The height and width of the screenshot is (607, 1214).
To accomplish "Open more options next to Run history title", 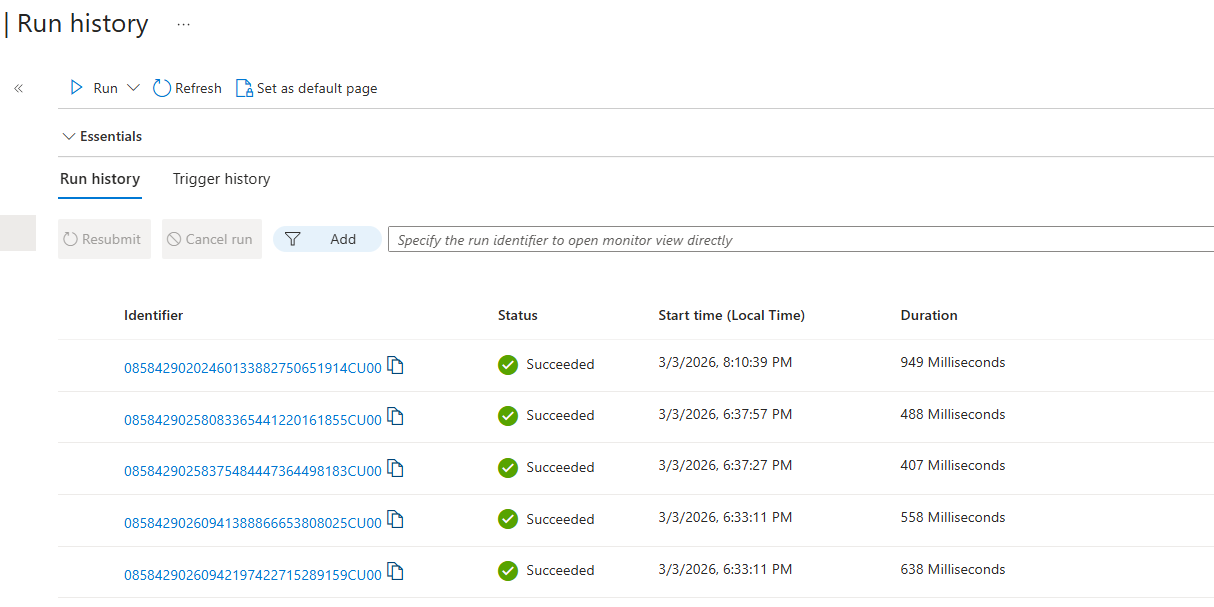I will (182, 22).
